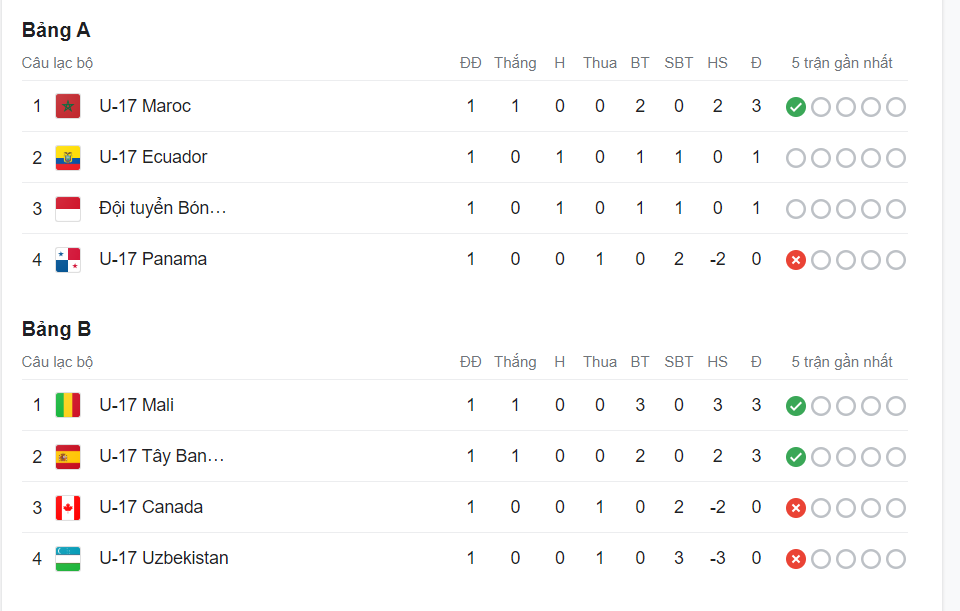Click the Indonesia team flag icon
Image resolution: width=960 pixels, height=611 pixels.
click(68, 208)
